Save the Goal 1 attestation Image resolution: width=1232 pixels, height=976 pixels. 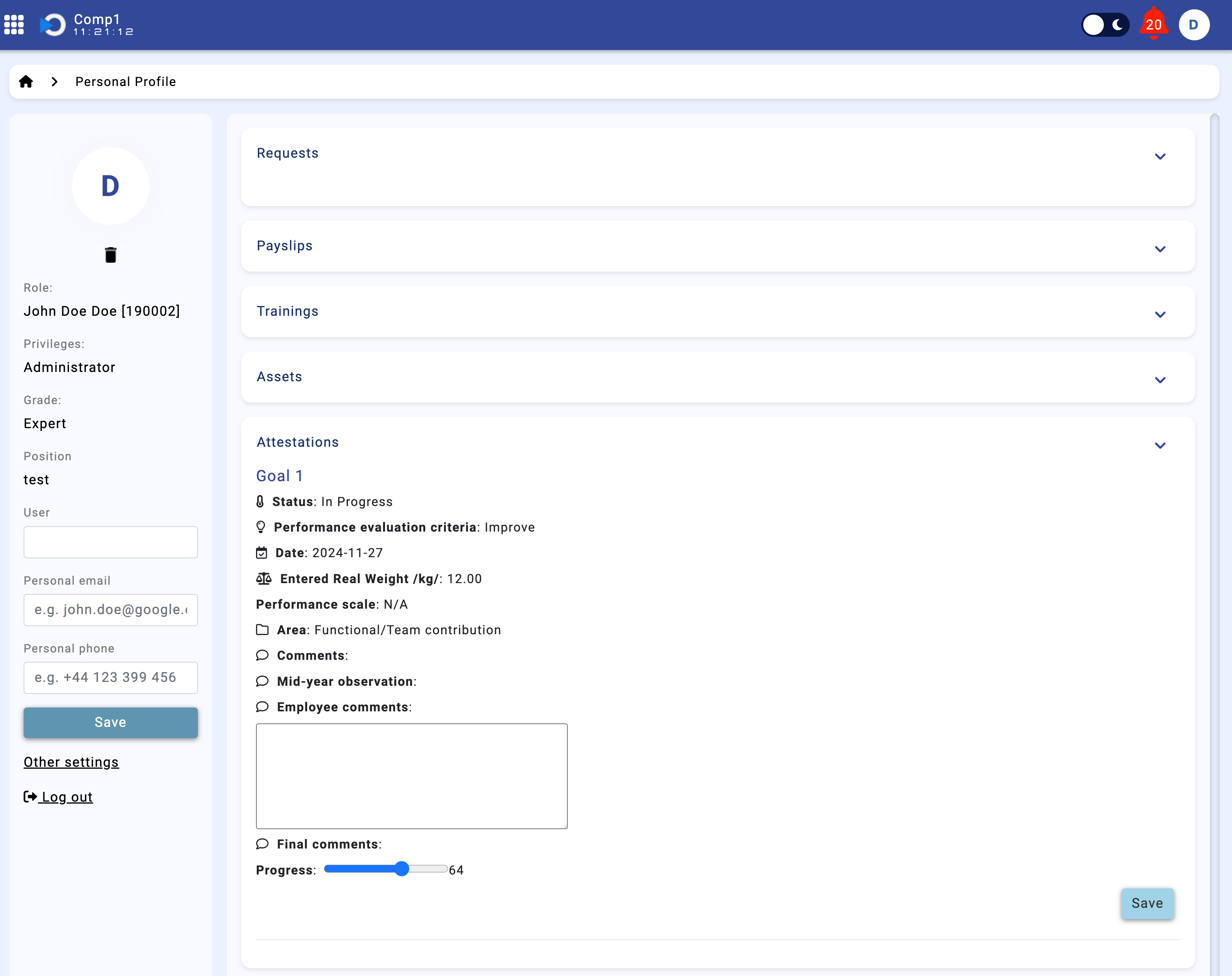click(1147, 903)
